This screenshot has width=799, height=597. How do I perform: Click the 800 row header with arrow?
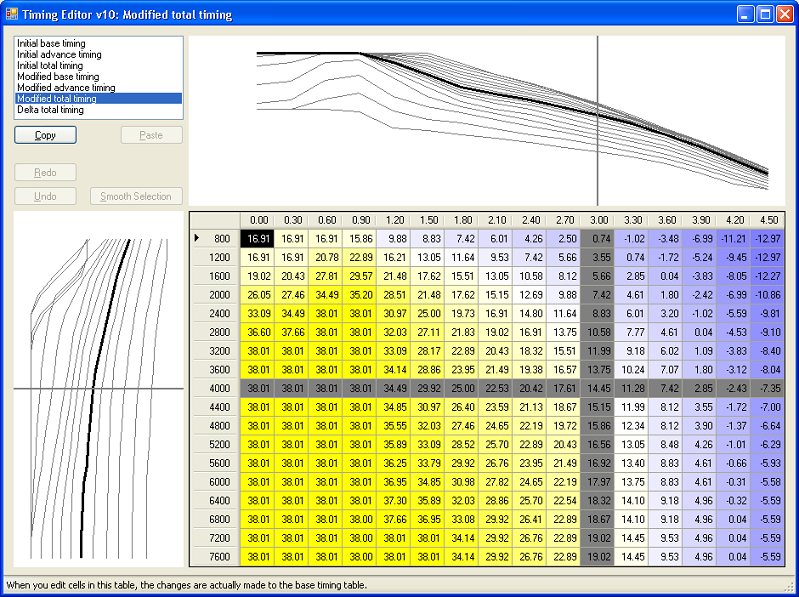pos(215,239)
